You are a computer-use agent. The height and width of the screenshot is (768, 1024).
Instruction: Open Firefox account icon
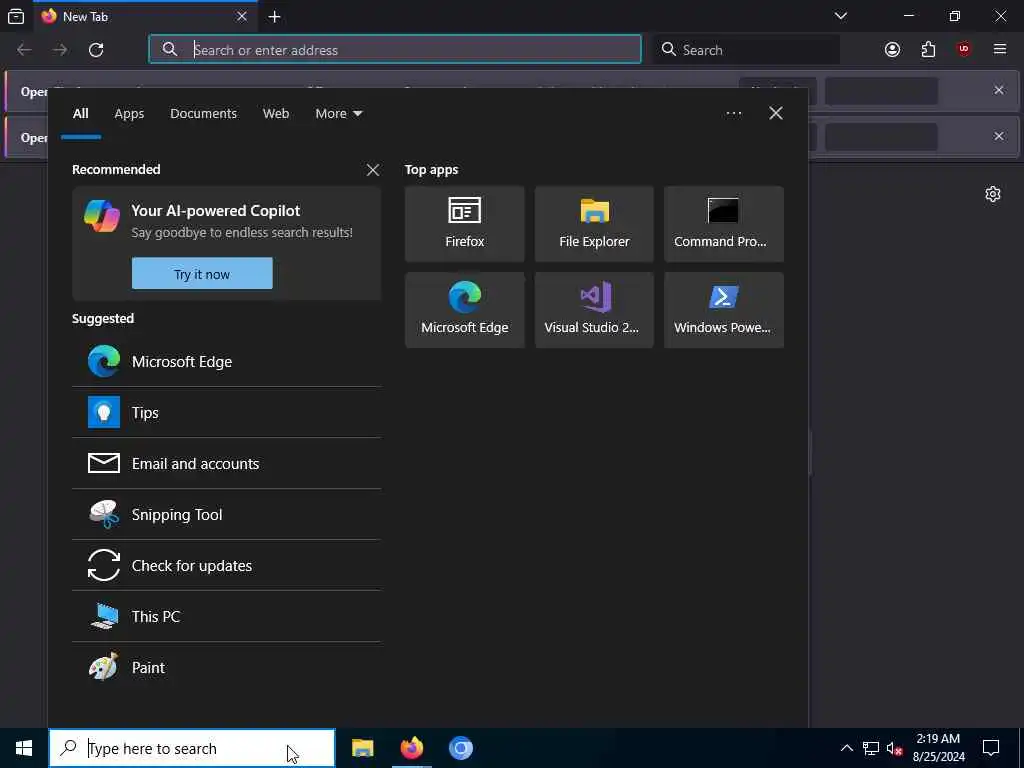pyautogui.click(x=892, y=50)
